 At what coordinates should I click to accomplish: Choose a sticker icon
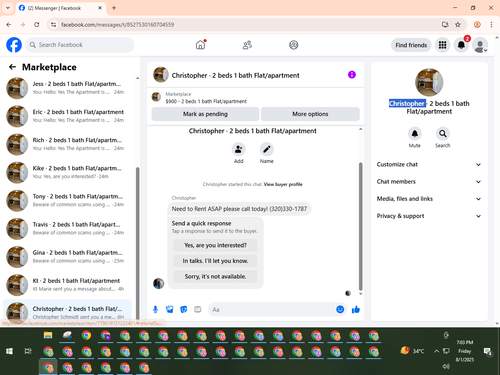point(184,310)
